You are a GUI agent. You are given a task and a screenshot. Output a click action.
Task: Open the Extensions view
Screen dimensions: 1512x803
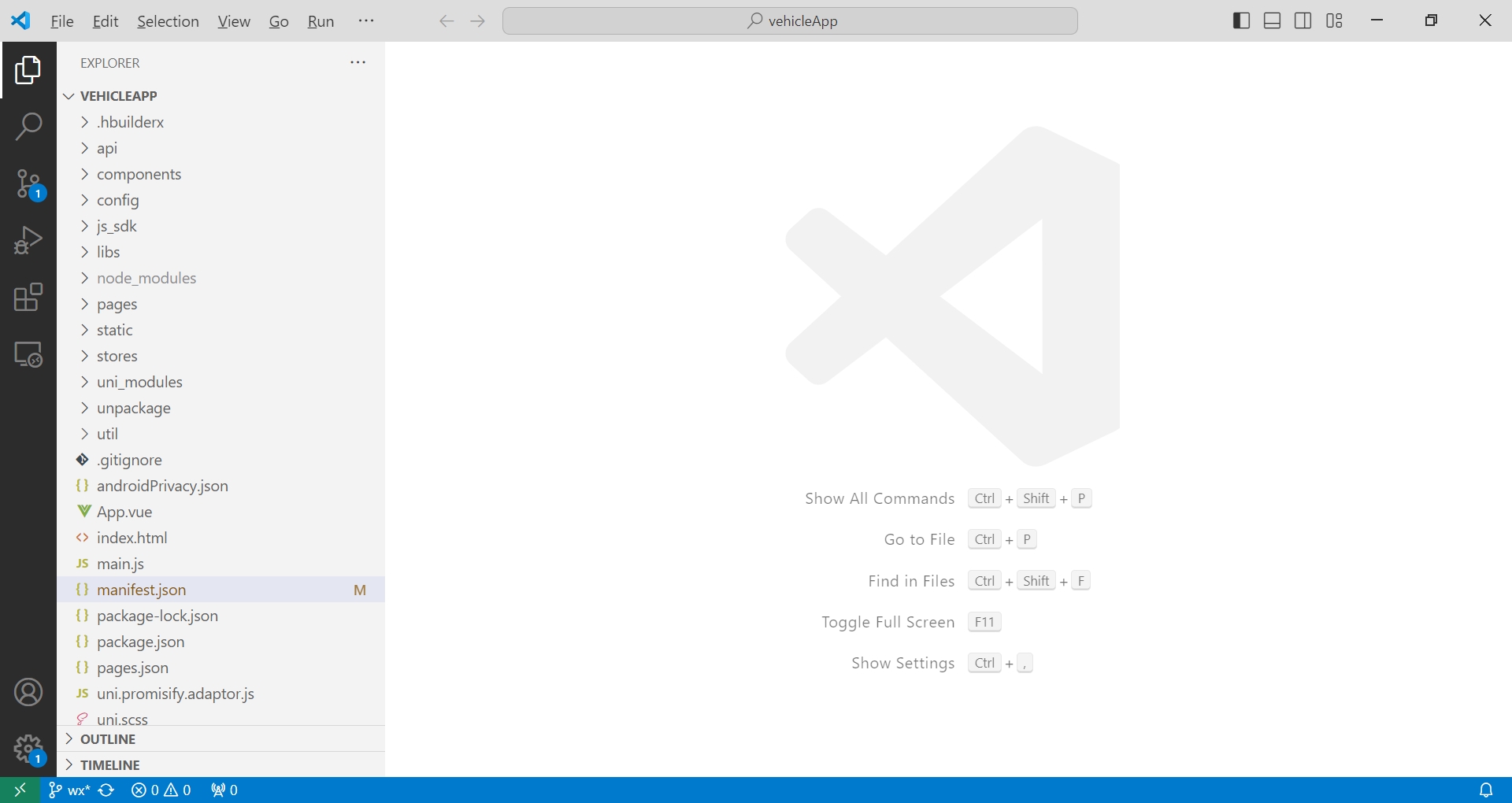pos(28,298)
